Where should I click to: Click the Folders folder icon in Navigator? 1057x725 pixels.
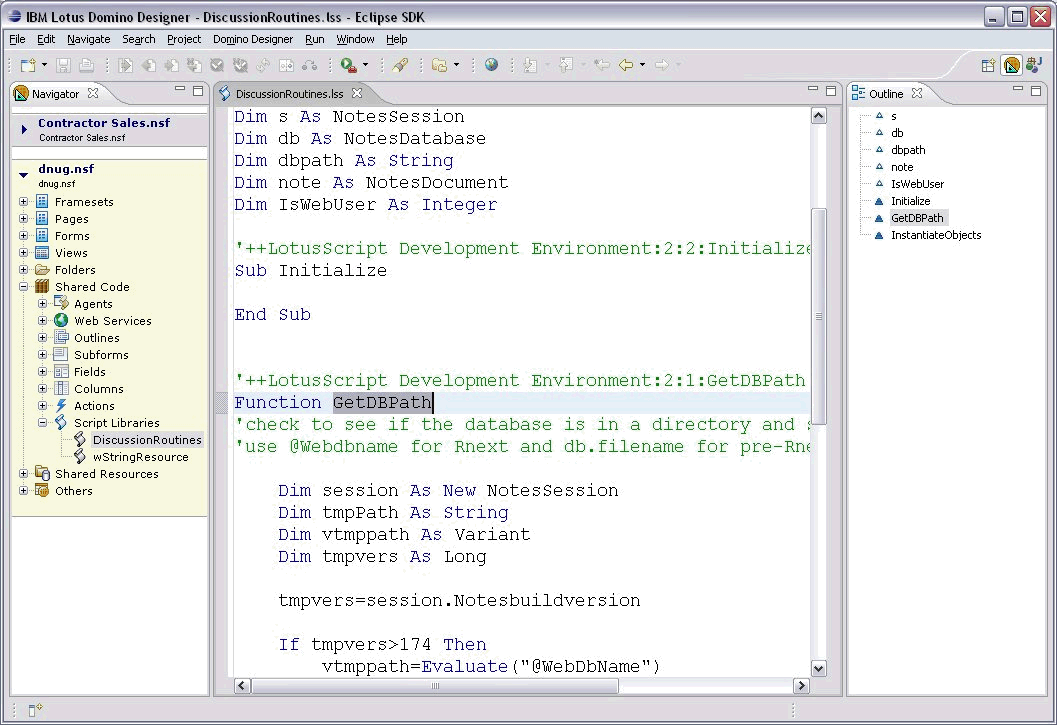(x=42, y=270)
